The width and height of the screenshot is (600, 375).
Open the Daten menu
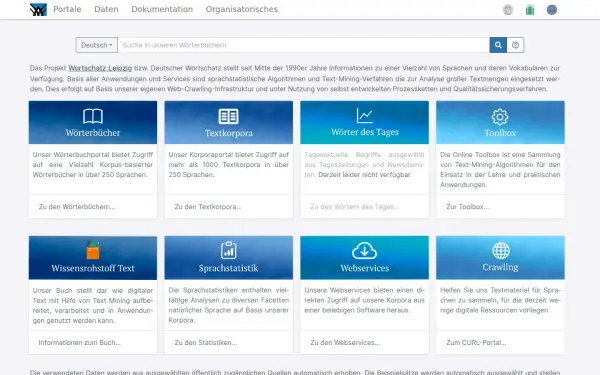point(106,9)
